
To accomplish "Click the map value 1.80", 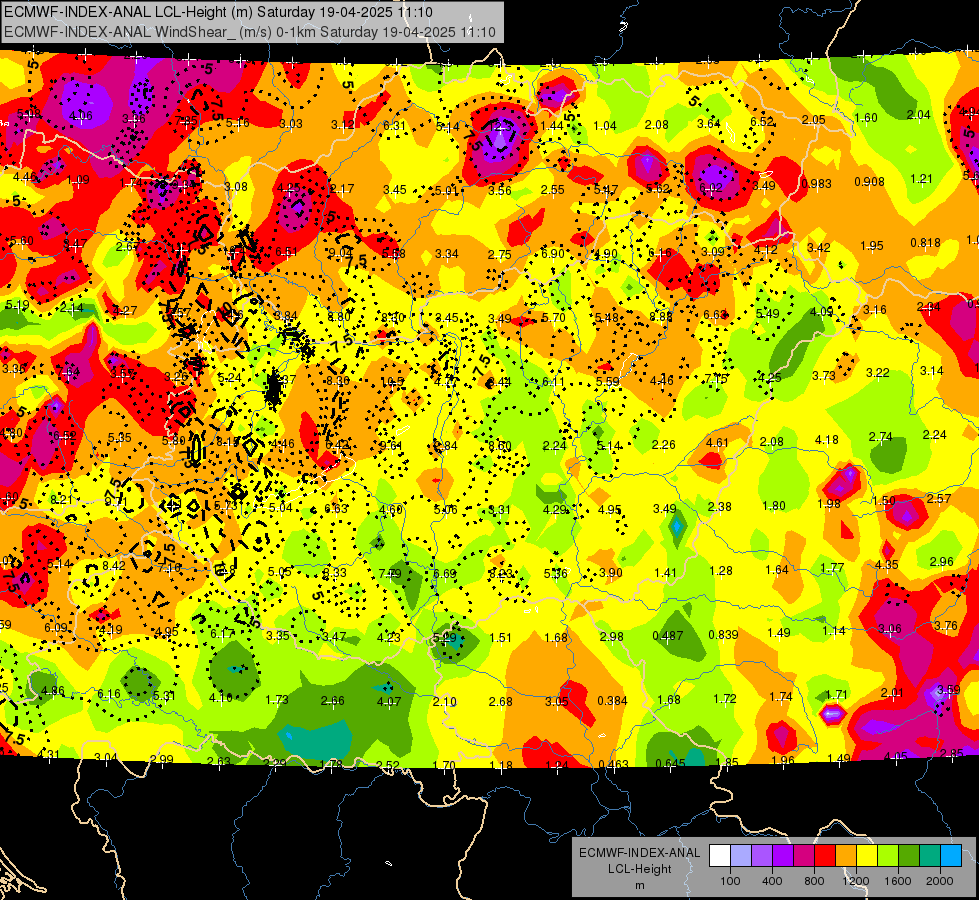I will tap(774, 506).
